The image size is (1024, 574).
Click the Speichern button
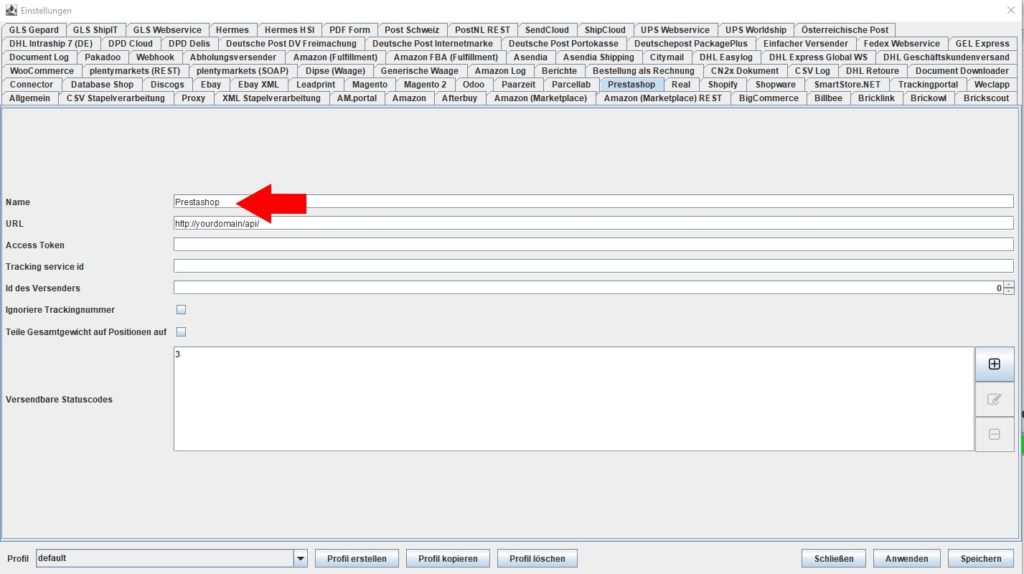(x=980, y=558)
